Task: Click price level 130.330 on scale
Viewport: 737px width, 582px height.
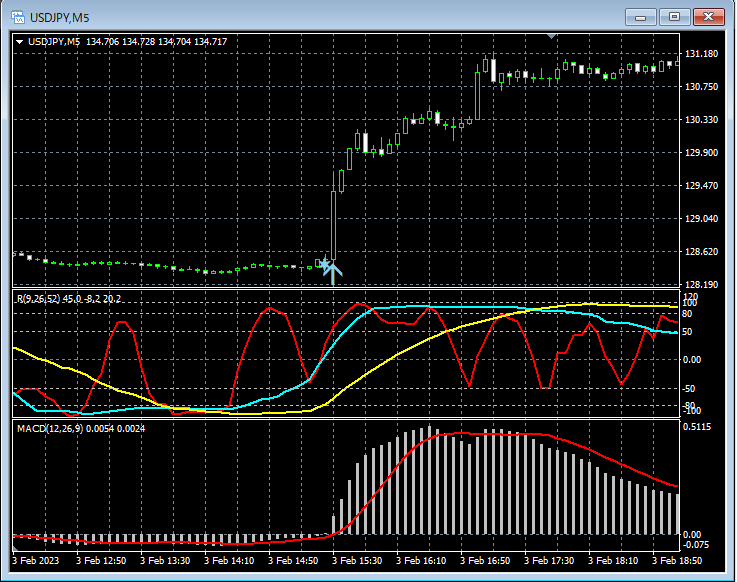Action: (x=702, y=120)
